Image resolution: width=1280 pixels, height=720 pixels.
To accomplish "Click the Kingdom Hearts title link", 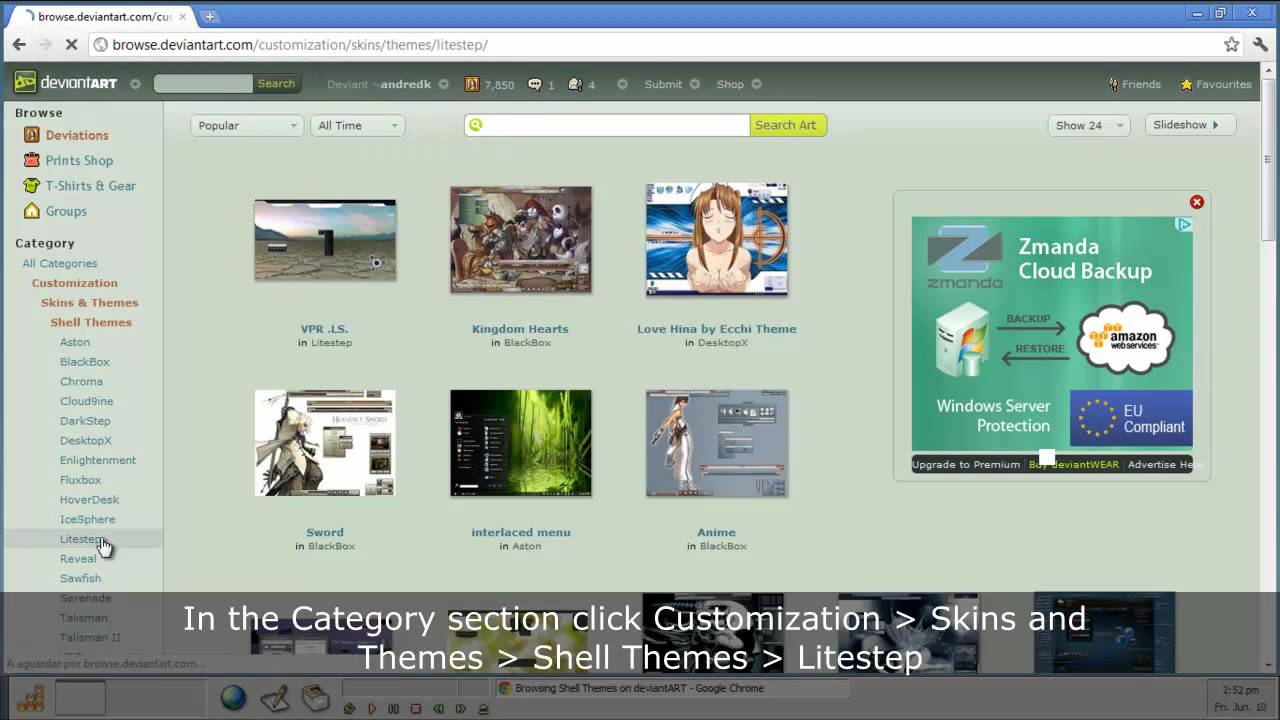I will [x=520, y=329].
